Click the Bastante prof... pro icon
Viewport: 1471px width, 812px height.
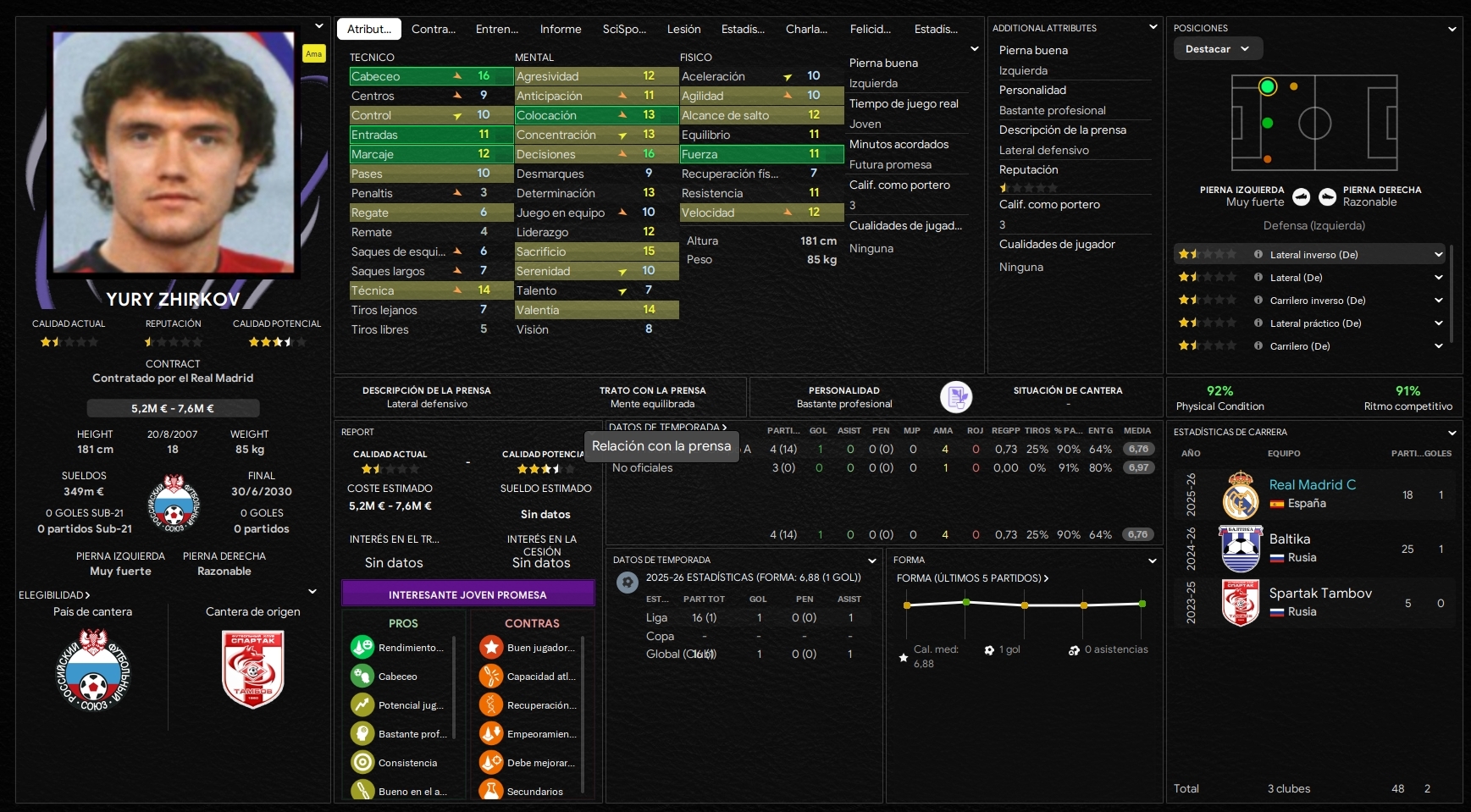(x=362, y=734)
